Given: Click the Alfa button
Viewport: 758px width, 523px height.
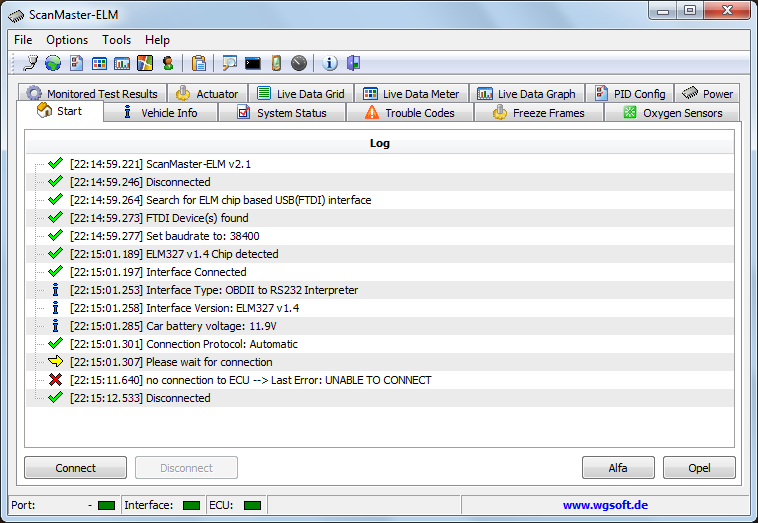Looking at the screenshot, I should coord(618,468).
